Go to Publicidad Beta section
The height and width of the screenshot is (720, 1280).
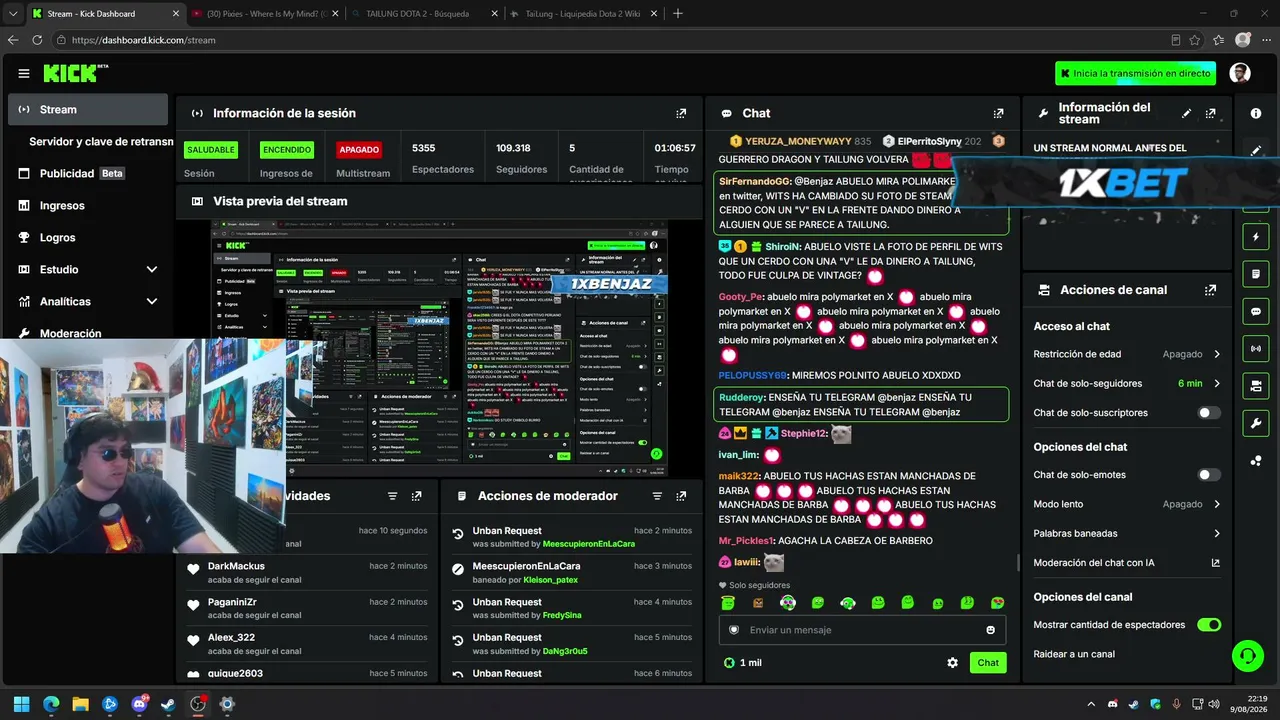[88, 174]
